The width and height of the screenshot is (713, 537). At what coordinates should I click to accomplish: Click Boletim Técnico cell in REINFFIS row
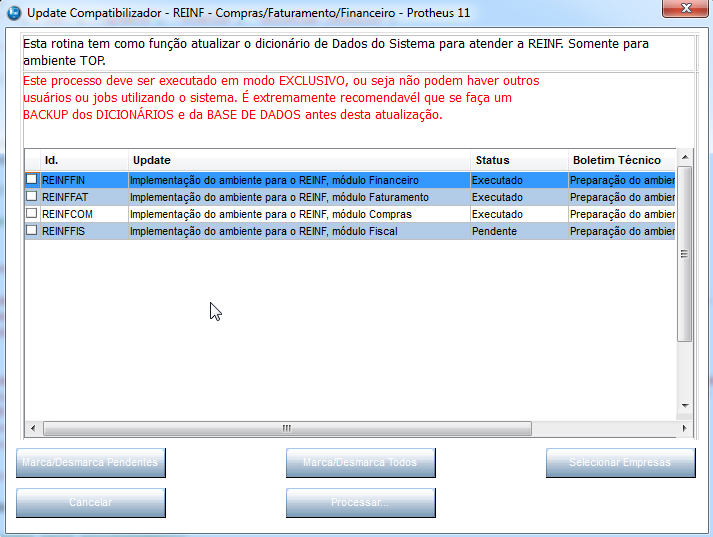pos(622,231)
